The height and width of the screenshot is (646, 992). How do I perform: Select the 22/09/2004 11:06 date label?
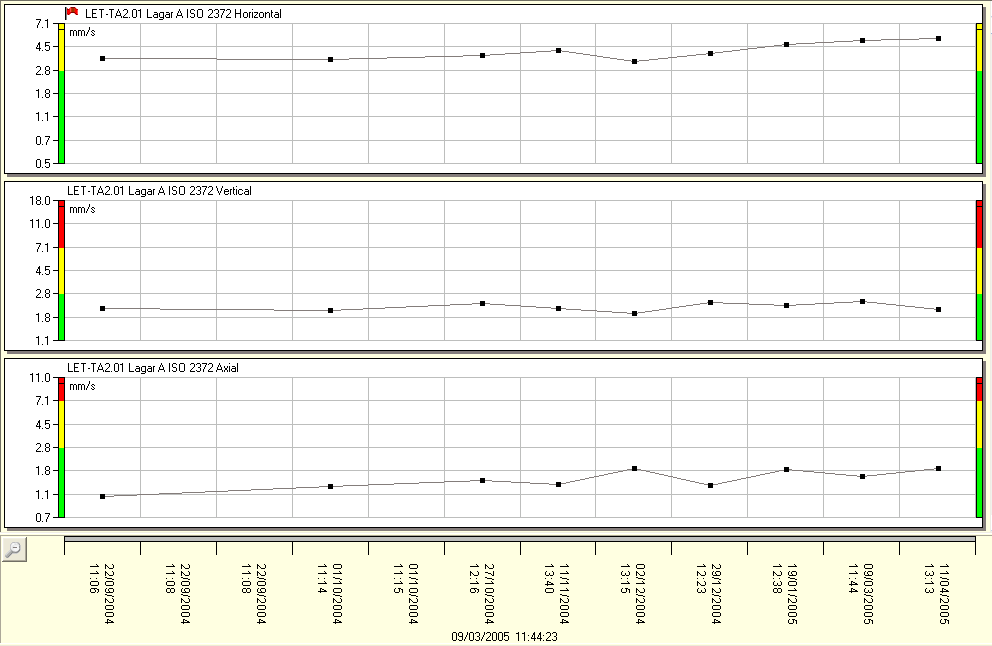[103, 592]
